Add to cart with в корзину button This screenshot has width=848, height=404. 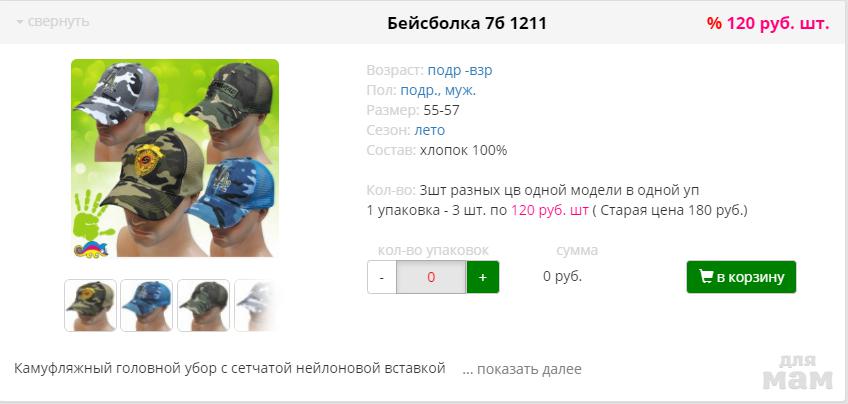(741, 277)
